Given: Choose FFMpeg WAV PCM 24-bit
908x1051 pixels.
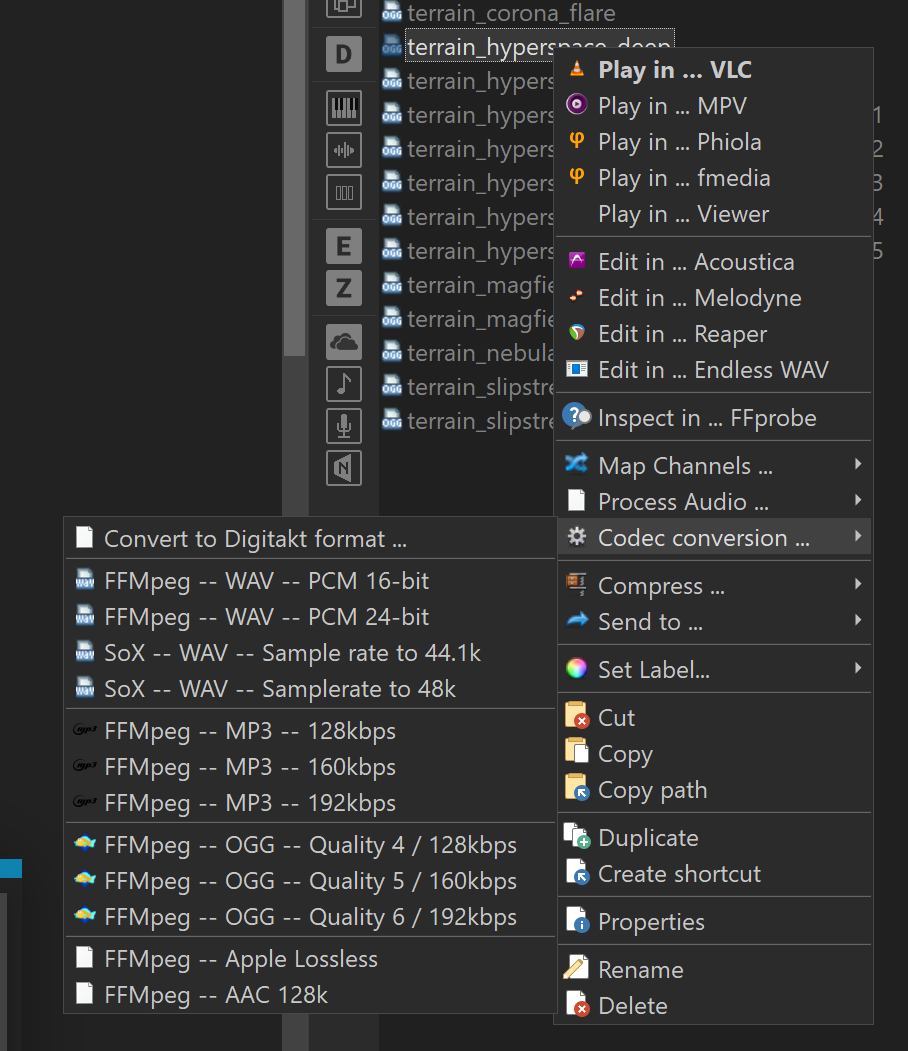Looking at the screenshot, I should 310,617.
